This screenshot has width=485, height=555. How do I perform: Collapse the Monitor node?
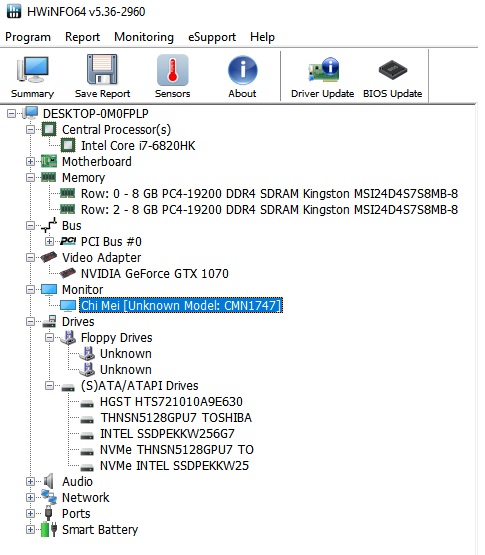pos(30,290)
